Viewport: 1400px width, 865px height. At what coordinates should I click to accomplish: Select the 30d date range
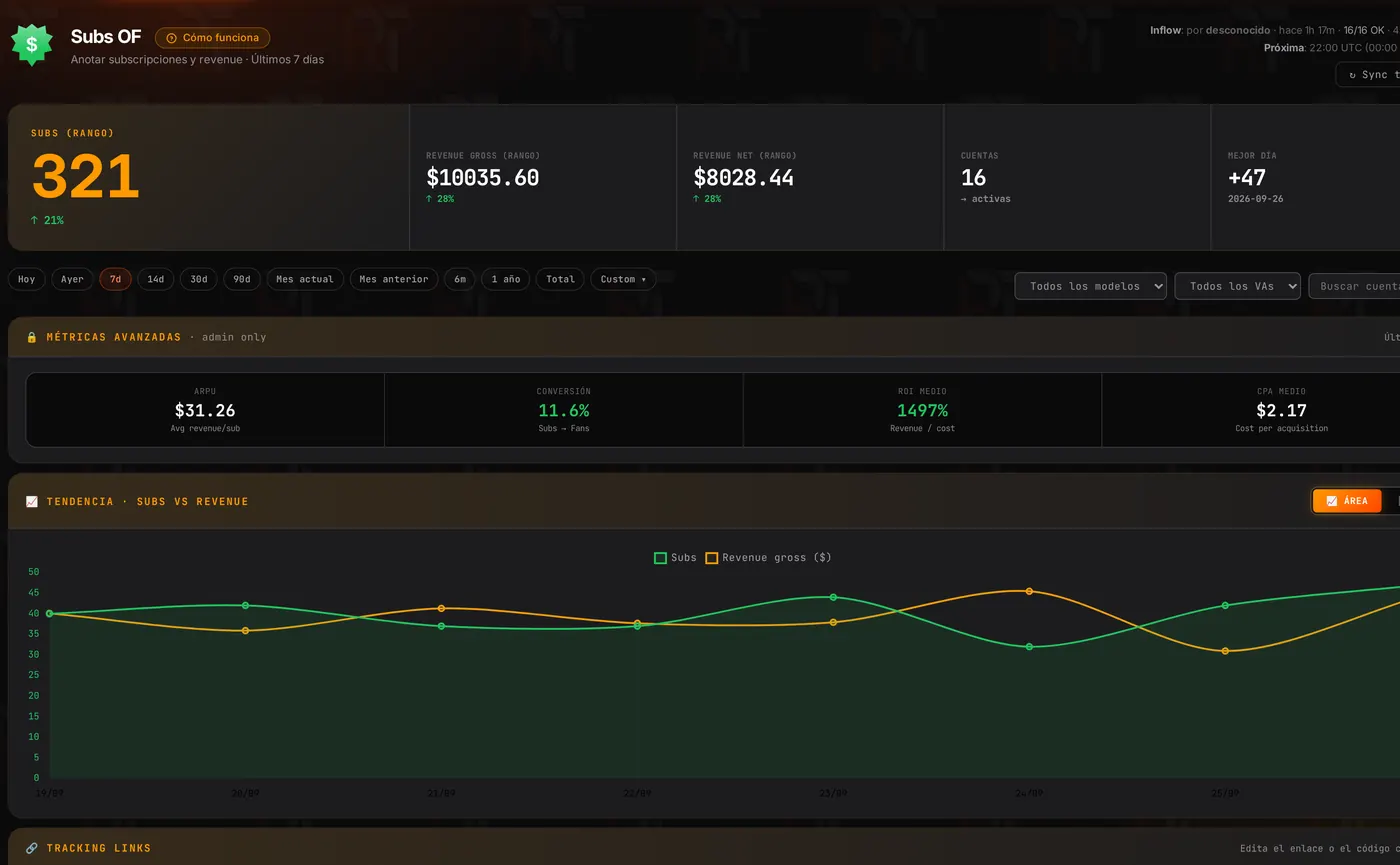(x=199, y=279)
